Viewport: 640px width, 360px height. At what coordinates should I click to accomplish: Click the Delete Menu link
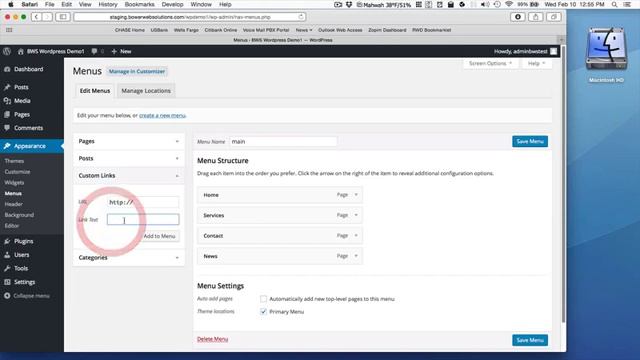[x=212, y=339]
